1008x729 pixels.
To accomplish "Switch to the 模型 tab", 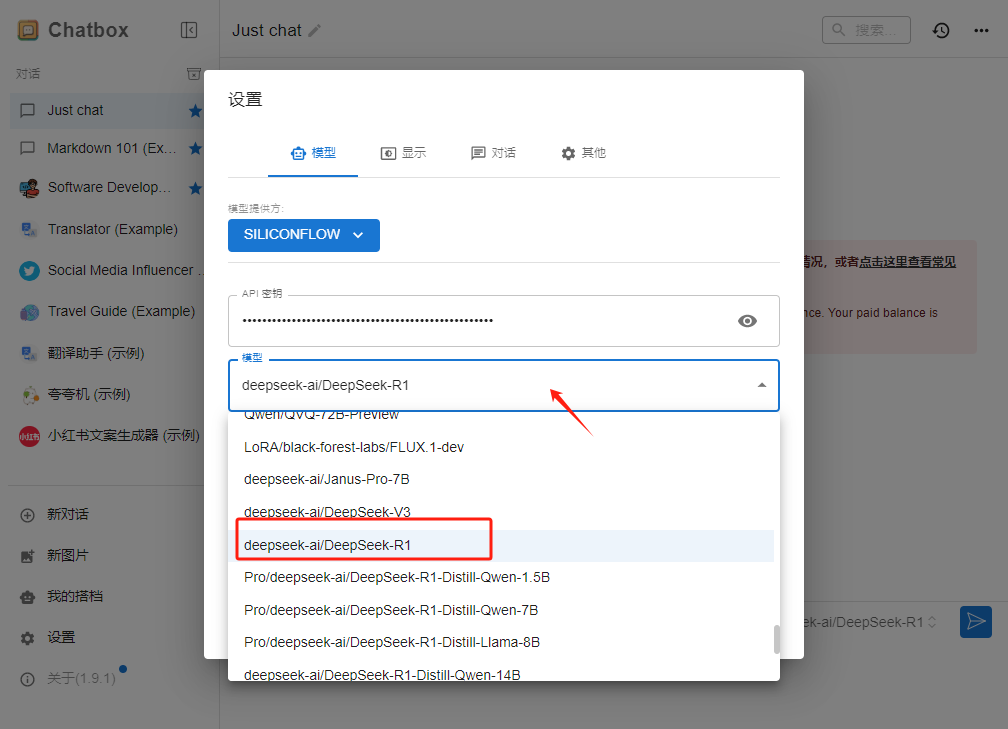I will pos(313,153).
